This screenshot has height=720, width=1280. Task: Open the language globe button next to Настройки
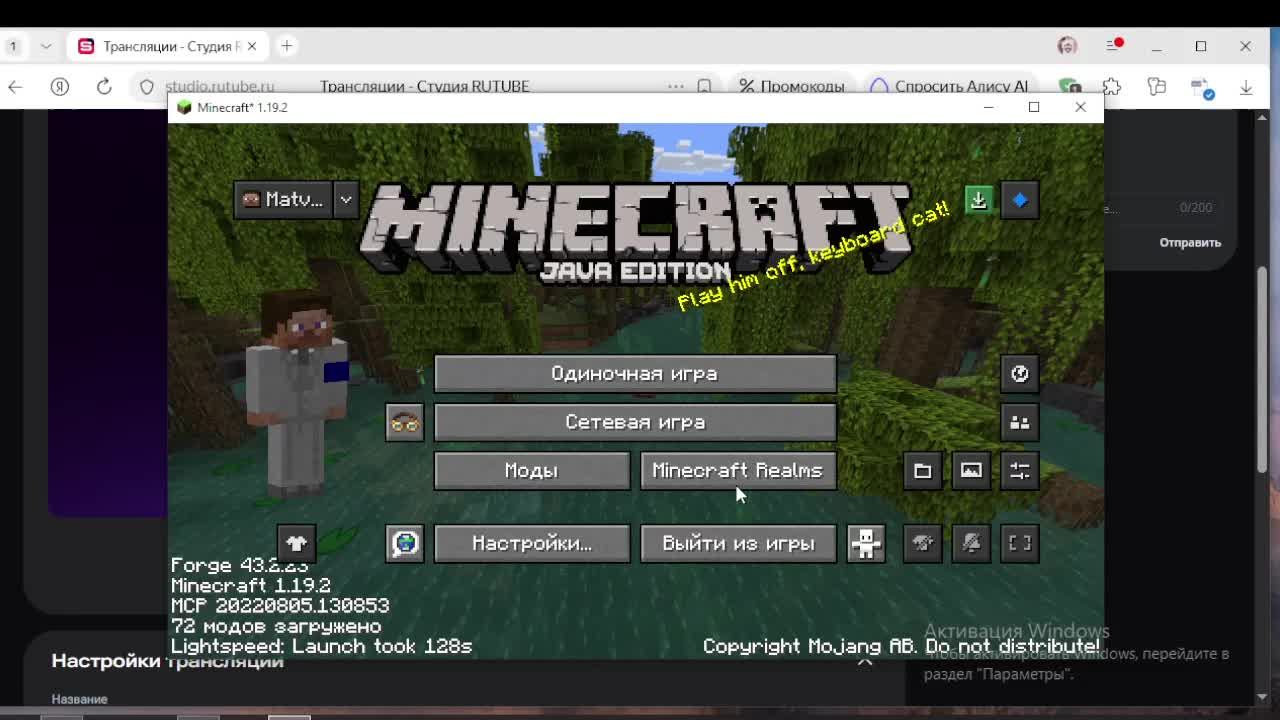405,543
